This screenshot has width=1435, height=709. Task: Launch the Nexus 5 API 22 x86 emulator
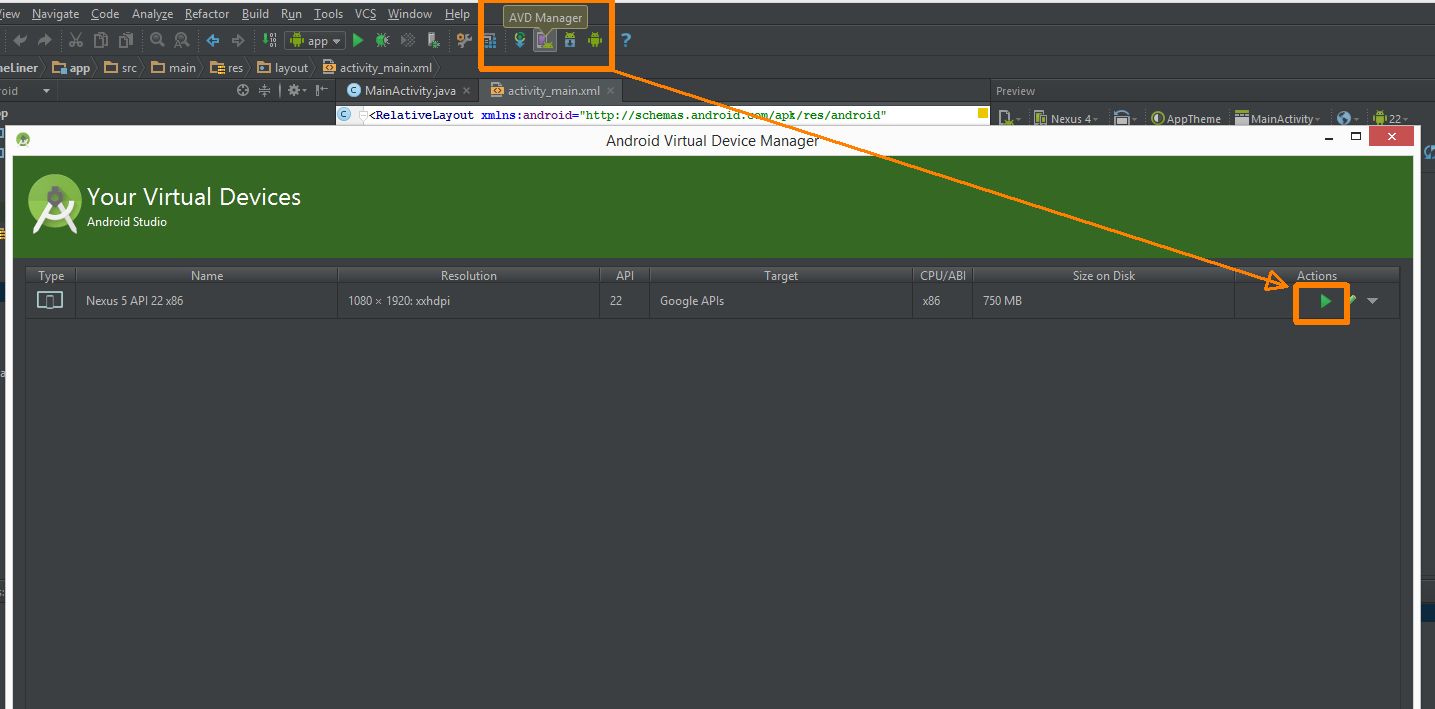point(1325,301)
